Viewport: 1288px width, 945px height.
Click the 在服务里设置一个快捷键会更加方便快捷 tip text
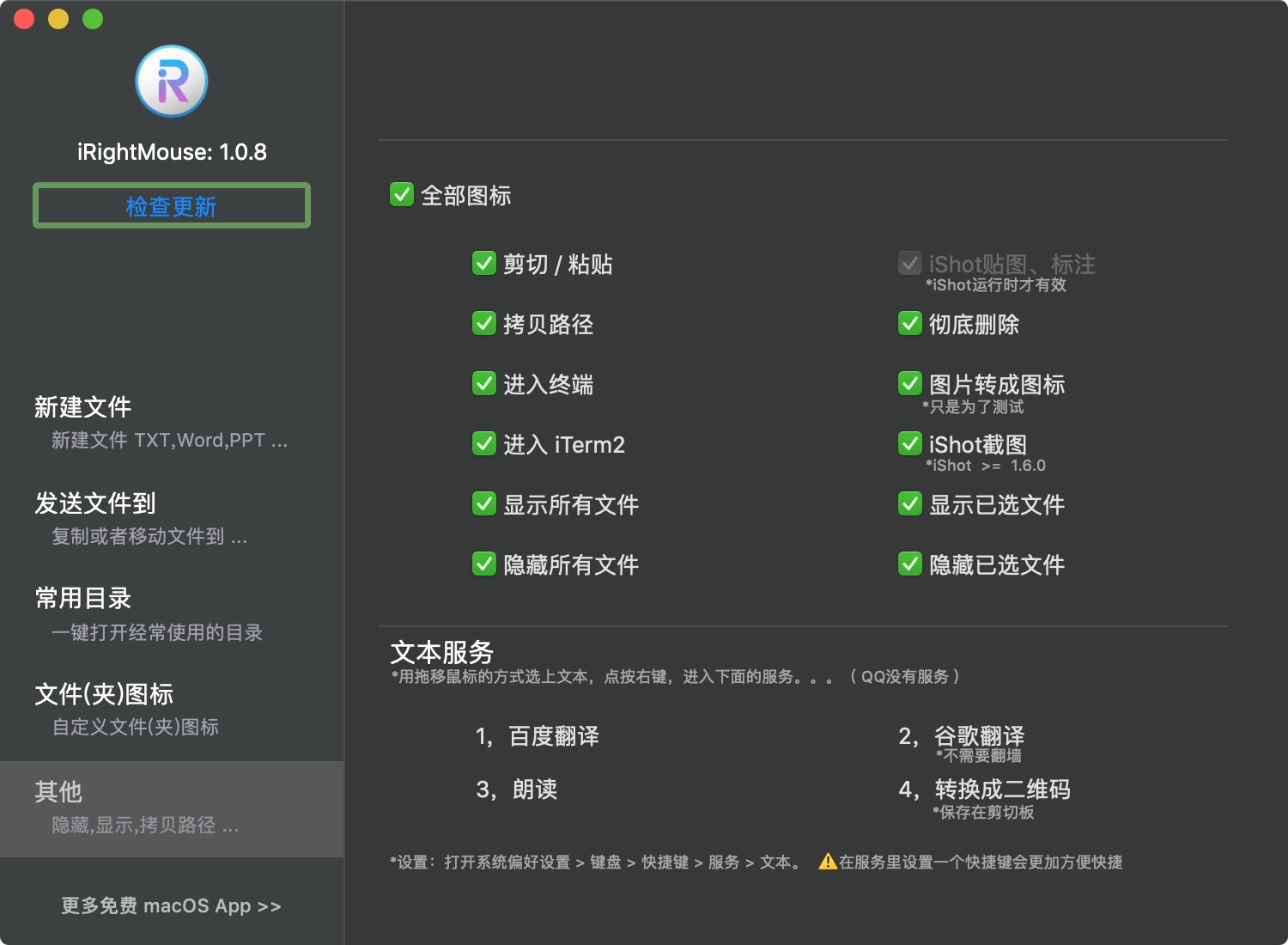pos(981,863)
